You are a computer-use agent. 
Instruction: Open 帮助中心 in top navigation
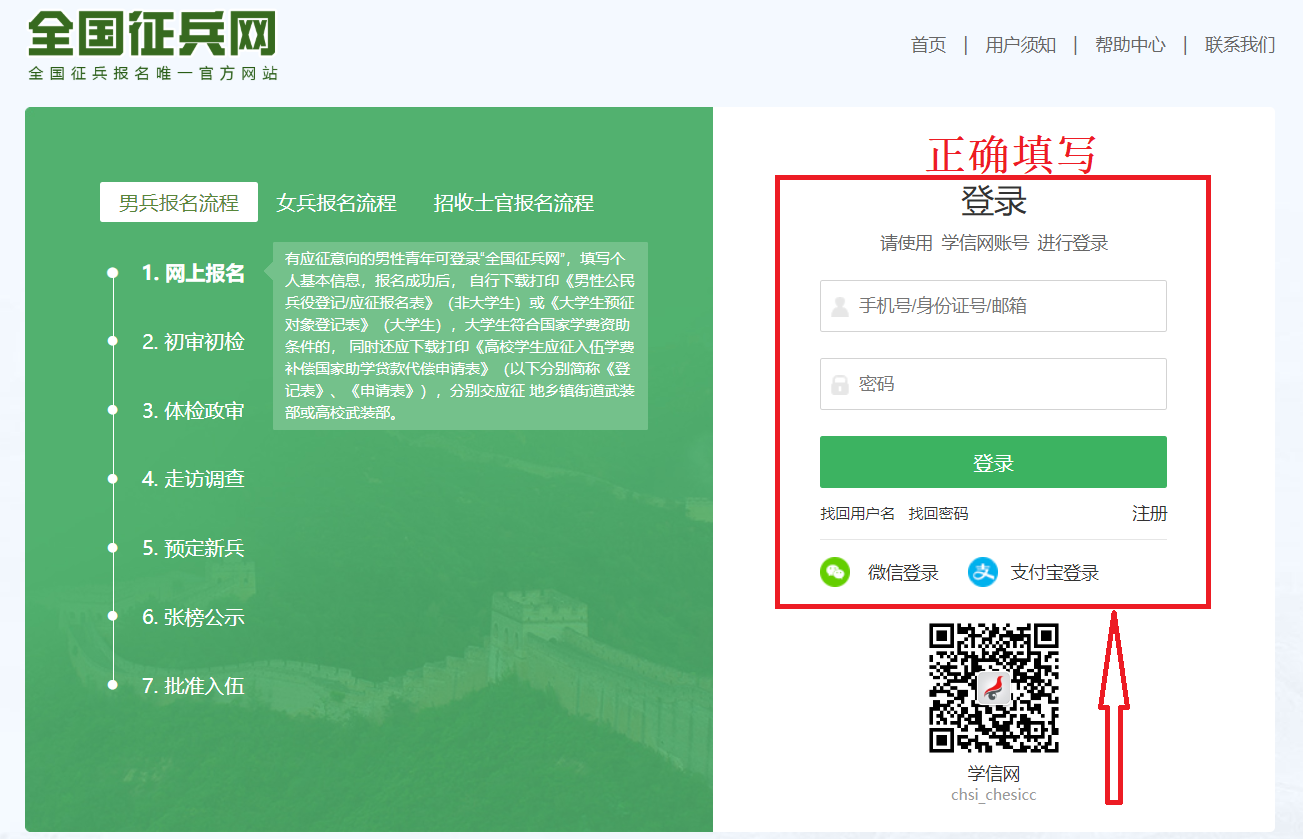[x=1130, y=45]
